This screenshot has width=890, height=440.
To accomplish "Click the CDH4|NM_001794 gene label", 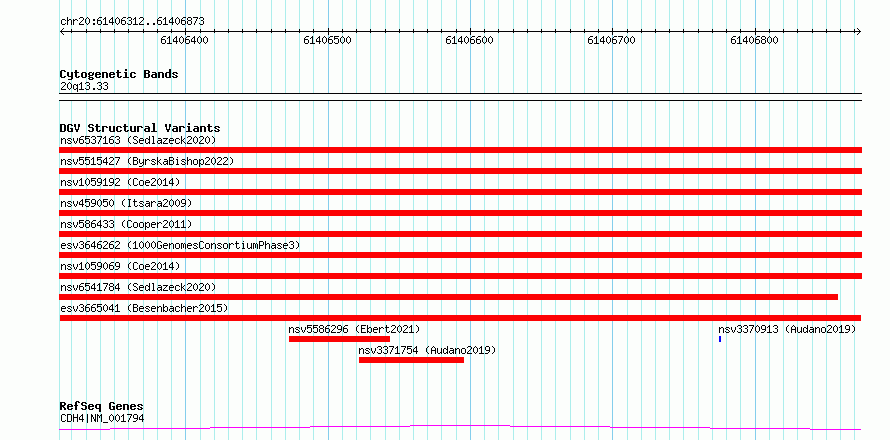I will [102, 418].
